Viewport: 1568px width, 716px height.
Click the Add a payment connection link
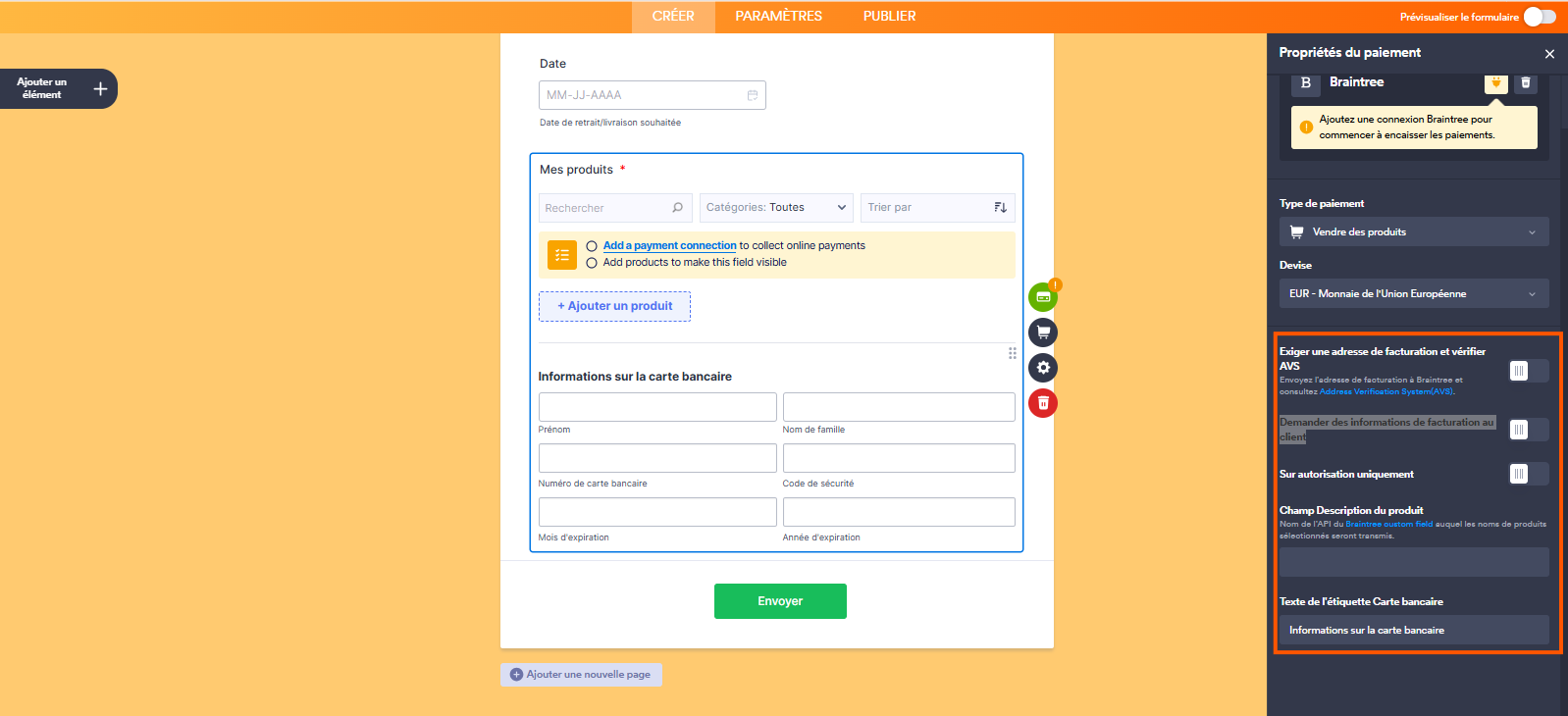tap(669, 246)
